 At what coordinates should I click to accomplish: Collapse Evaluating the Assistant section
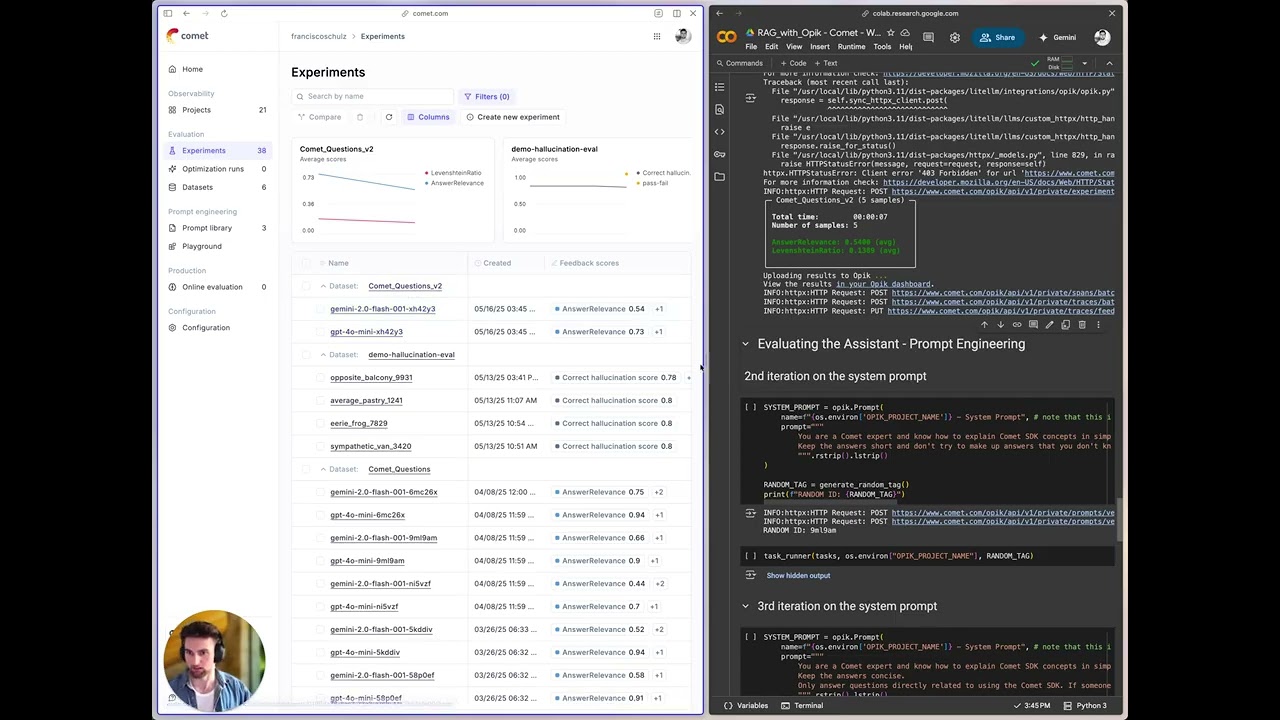coord(745,344)
